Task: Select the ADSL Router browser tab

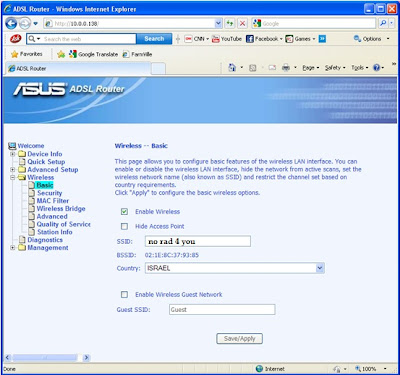Action: [x=78, y=68]
